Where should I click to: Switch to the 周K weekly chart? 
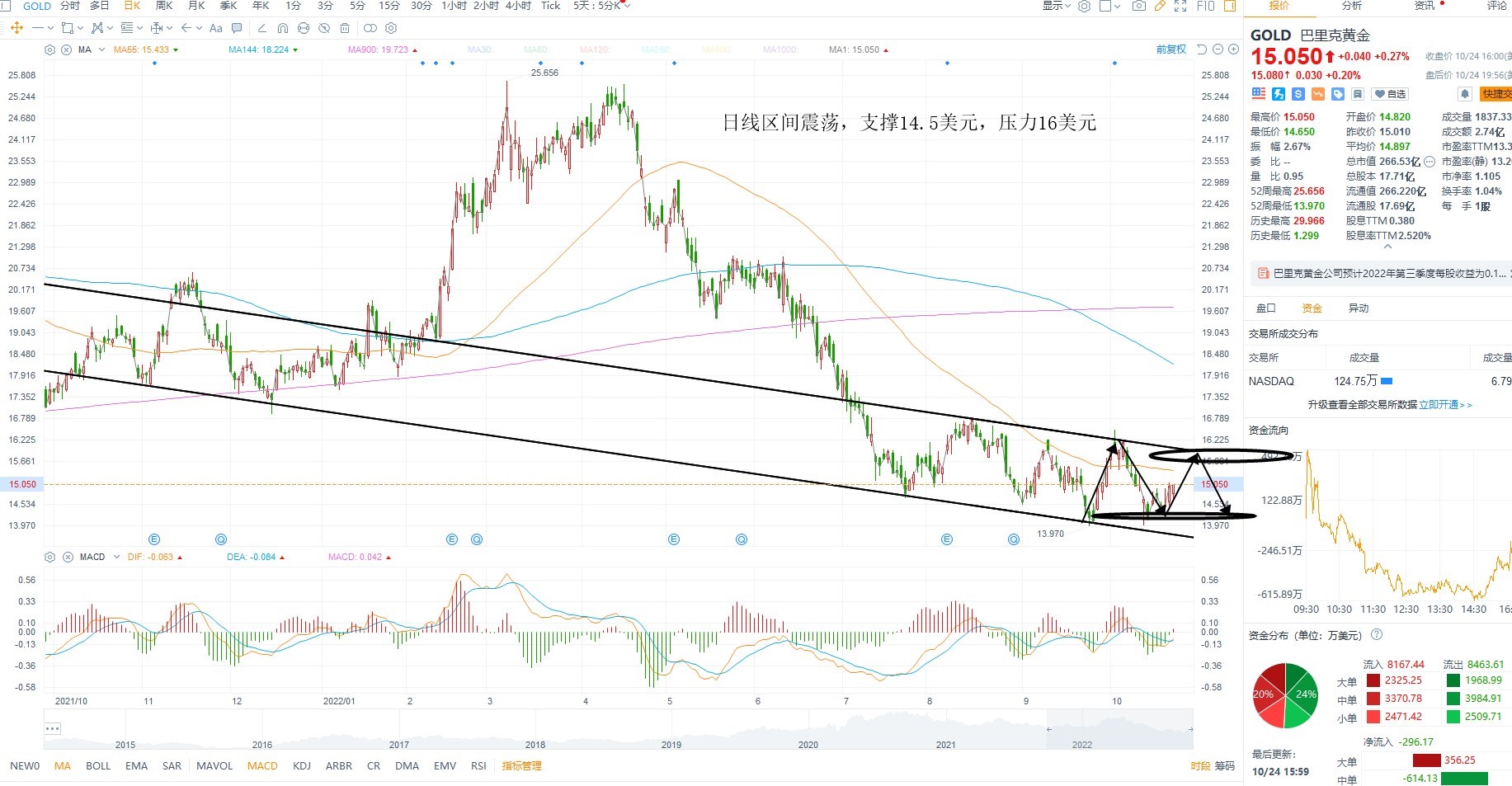[x=164, y=6]
